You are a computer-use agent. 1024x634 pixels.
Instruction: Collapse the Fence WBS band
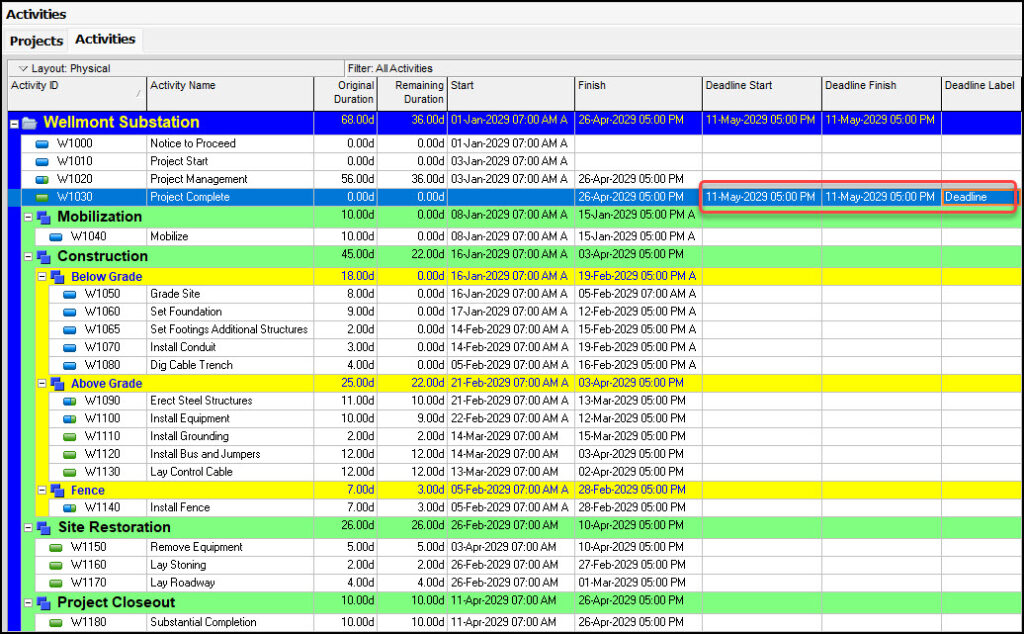(42, 490)
